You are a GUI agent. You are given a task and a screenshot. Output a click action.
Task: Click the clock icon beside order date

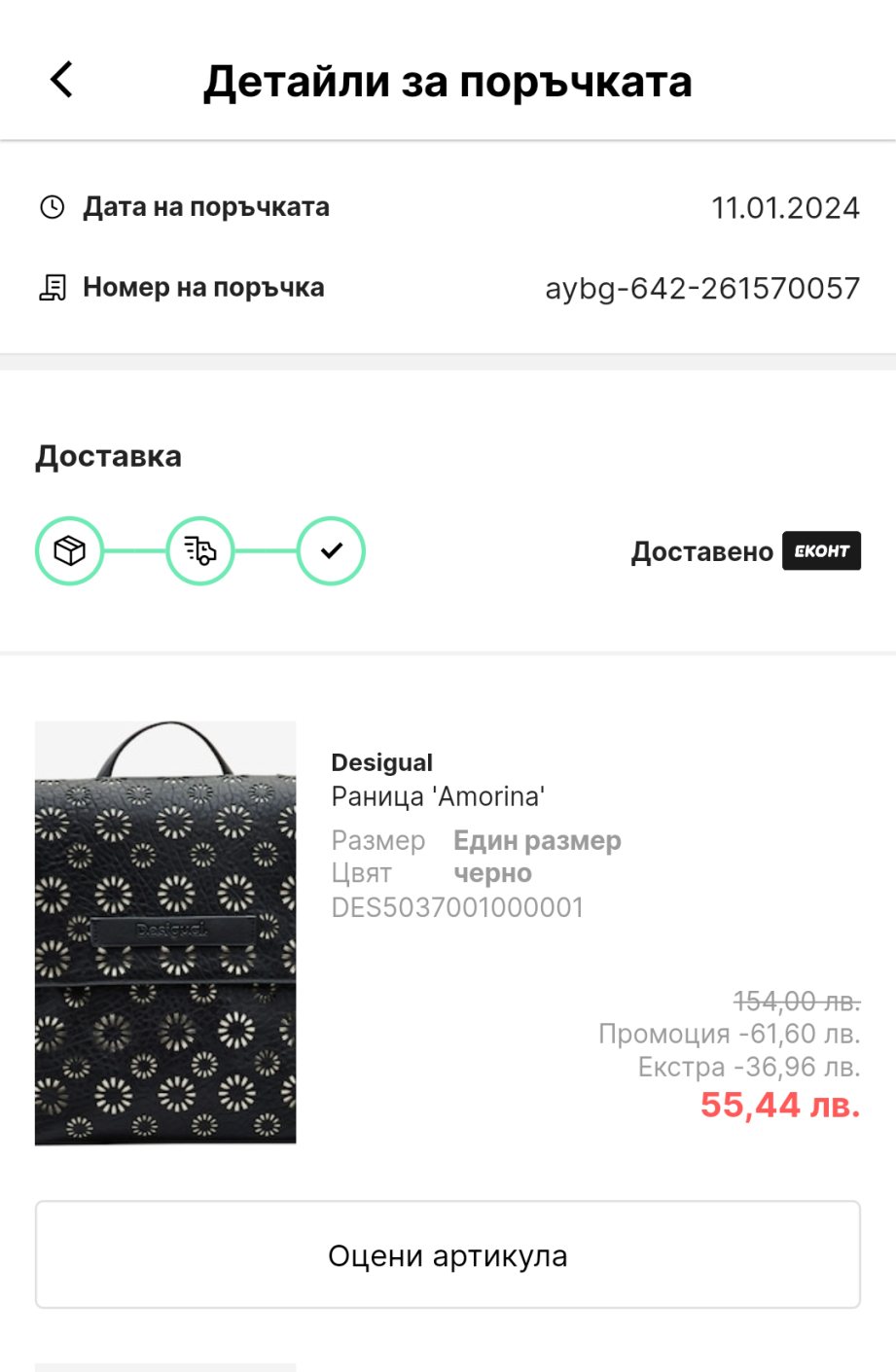coord(52,207)
